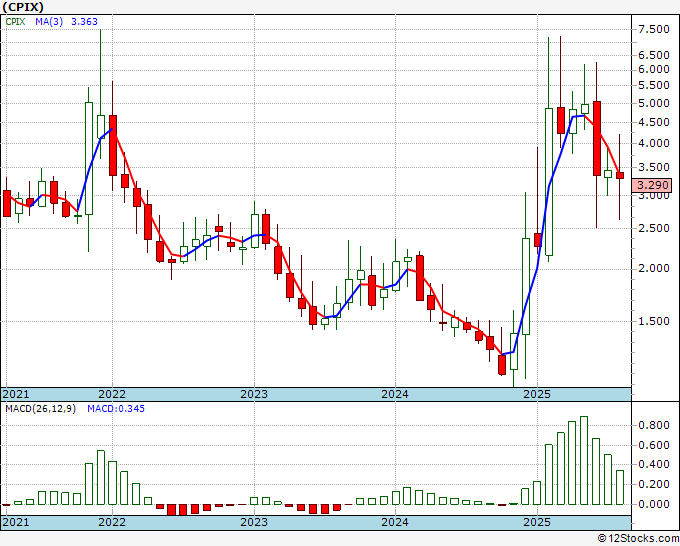Click 2023 on price chart time axis

point(254,394)
